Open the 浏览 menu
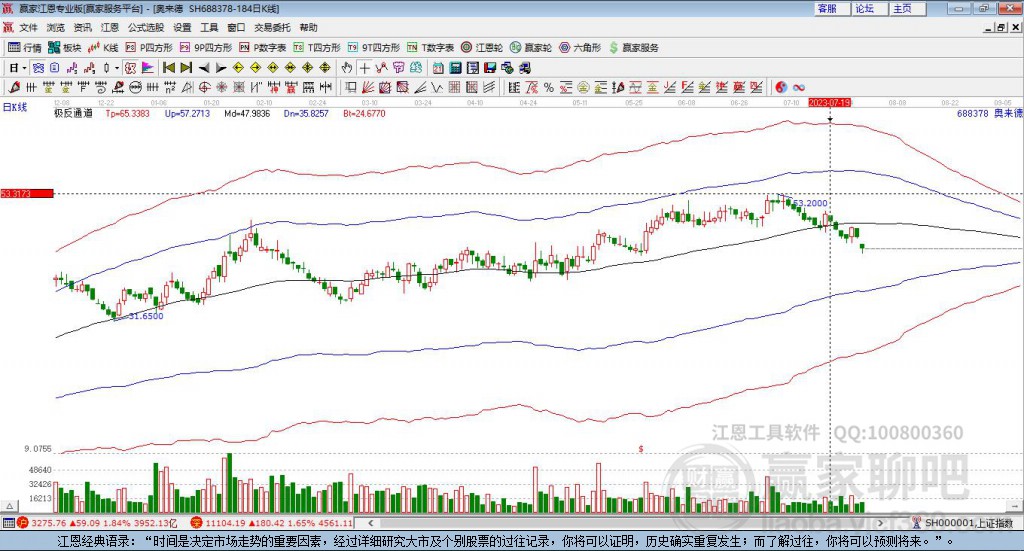 (x=56, y=27)
